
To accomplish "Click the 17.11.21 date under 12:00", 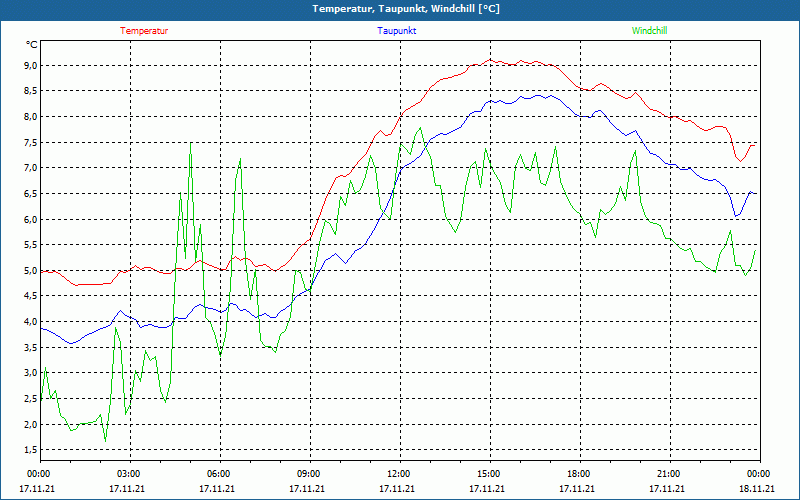I will point(397,488).
